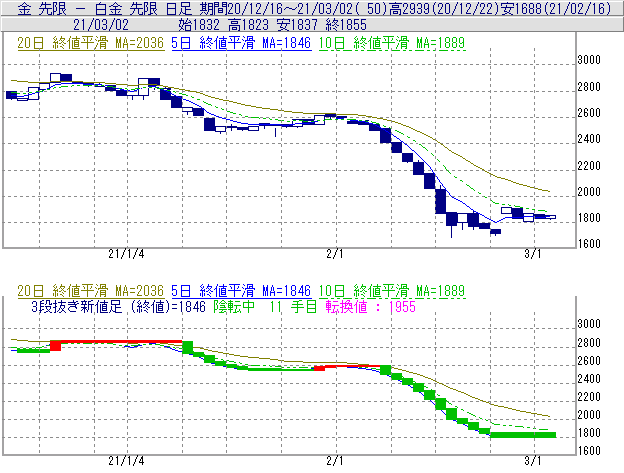
Task: Click the reversal value '転換値 : 1955'
Action: click(370, 307)
